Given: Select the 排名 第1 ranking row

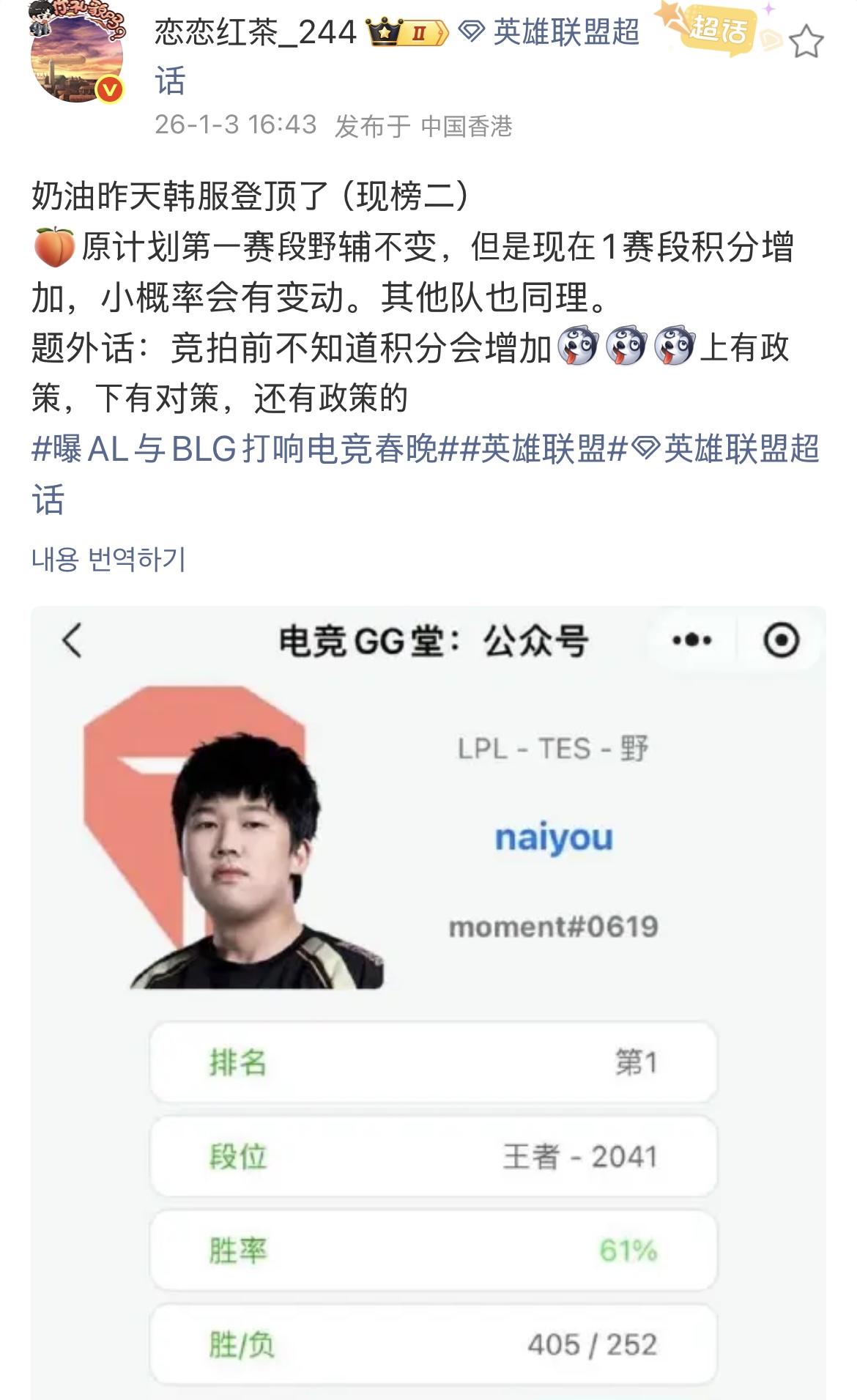Looking at the screenshot, I should click(433, 1062).
